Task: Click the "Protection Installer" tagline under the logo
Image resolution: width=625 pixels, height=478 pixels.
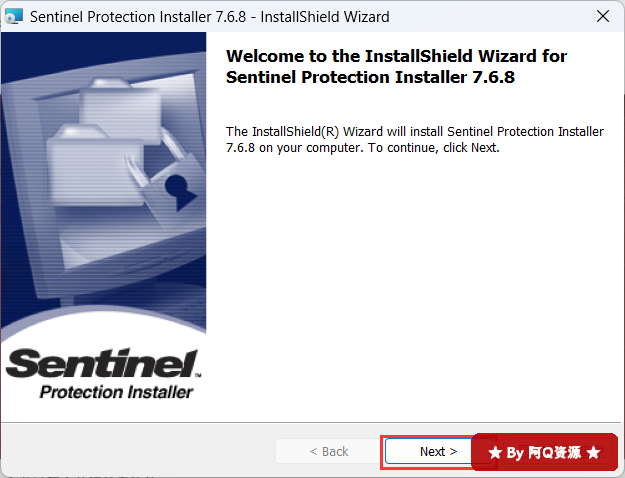Action: [x=116, y=392]
